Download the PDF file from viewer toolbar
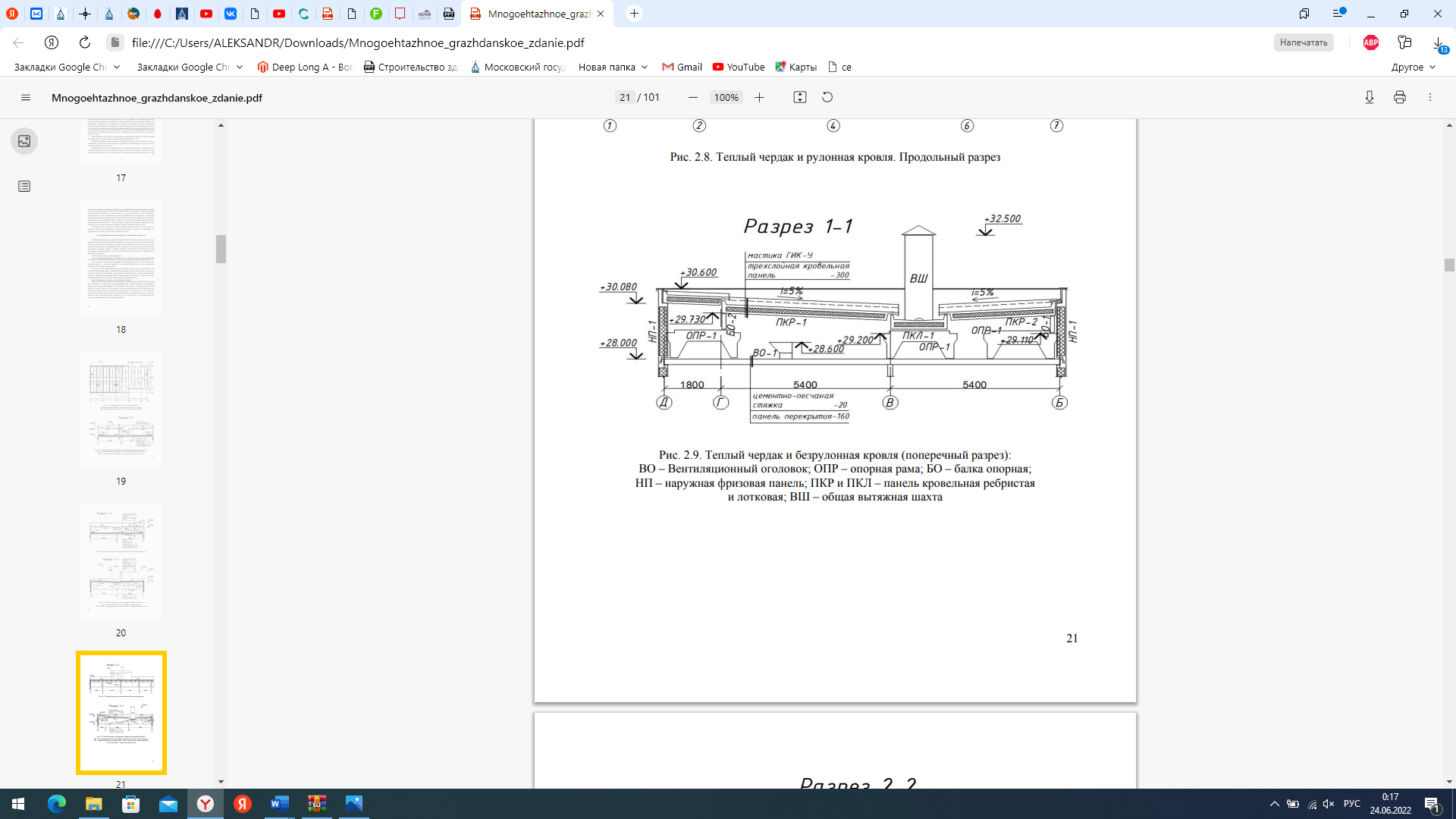 click(x=1370, y=97)
